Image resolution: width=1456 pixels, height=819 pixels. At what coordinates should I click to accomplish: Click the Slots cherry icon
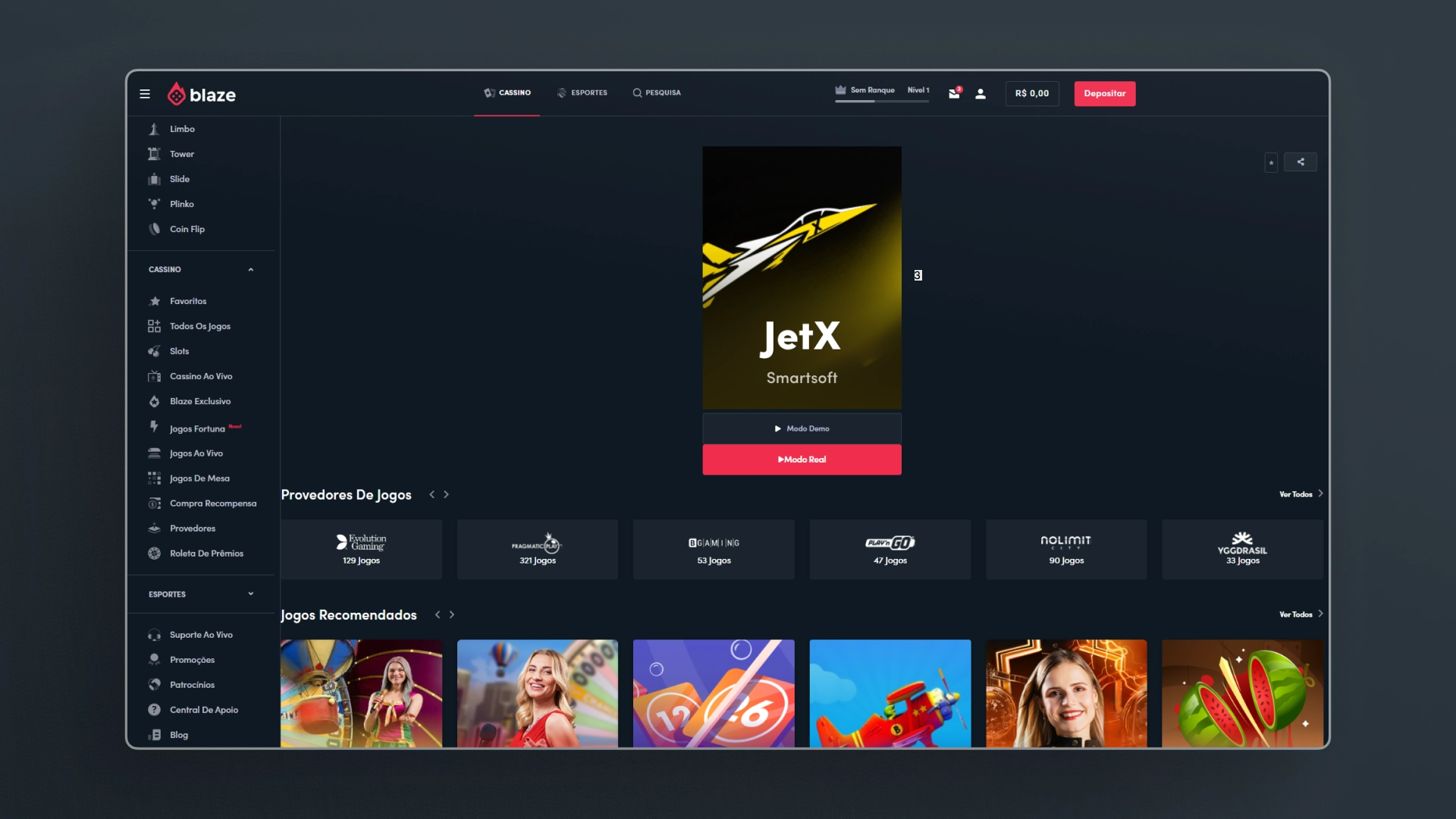pyautogui.click(x=154, y=351)
